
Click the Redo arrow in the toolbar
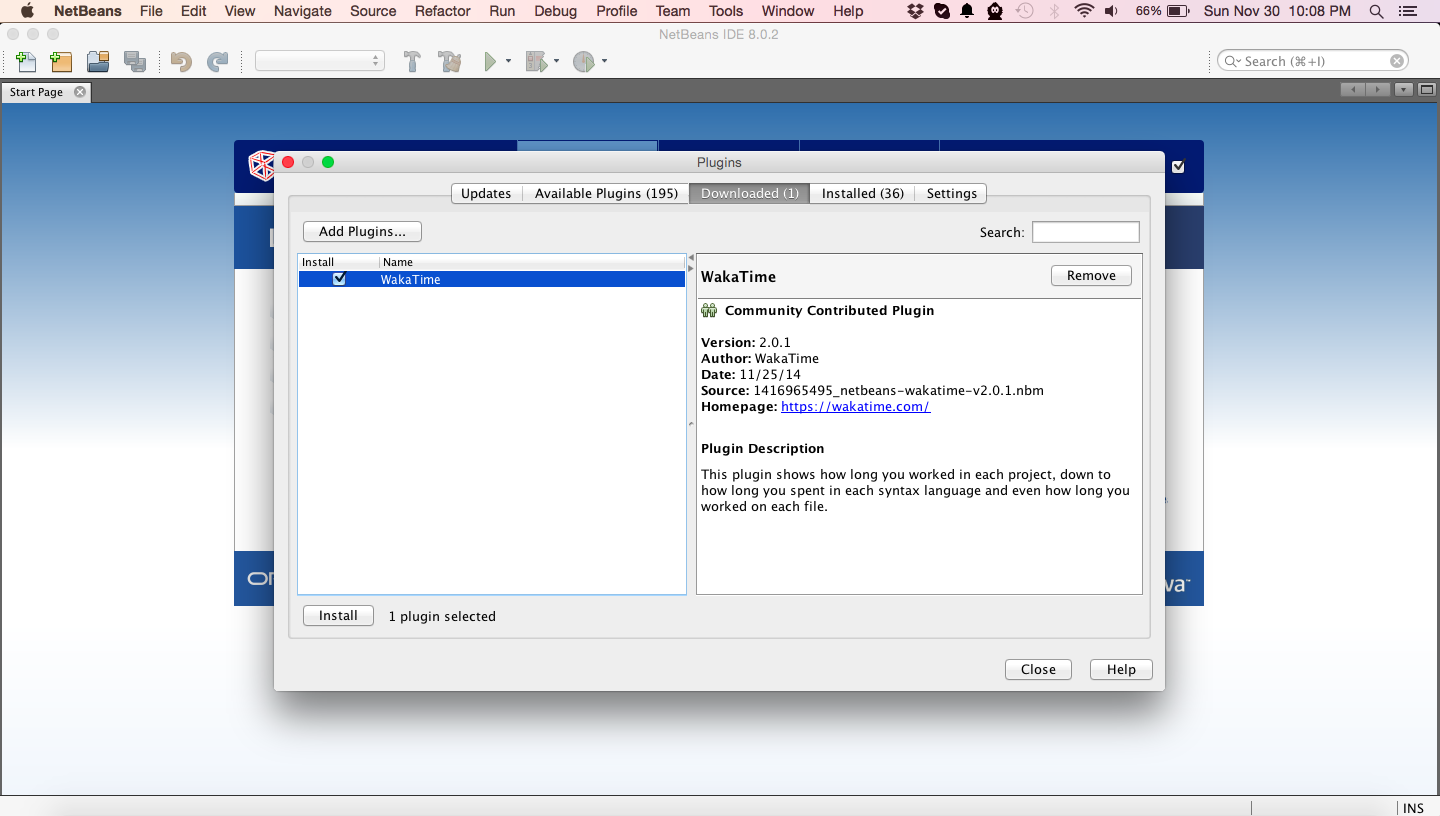(x=217, y=61)
